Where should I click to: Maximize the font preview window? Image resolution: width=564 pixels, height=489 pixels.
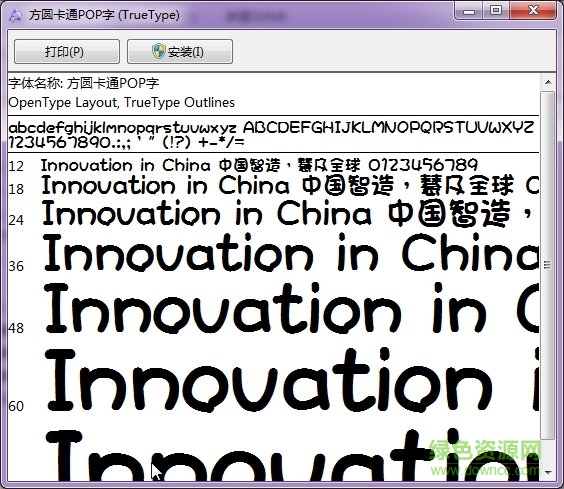(x=496, y=11)
